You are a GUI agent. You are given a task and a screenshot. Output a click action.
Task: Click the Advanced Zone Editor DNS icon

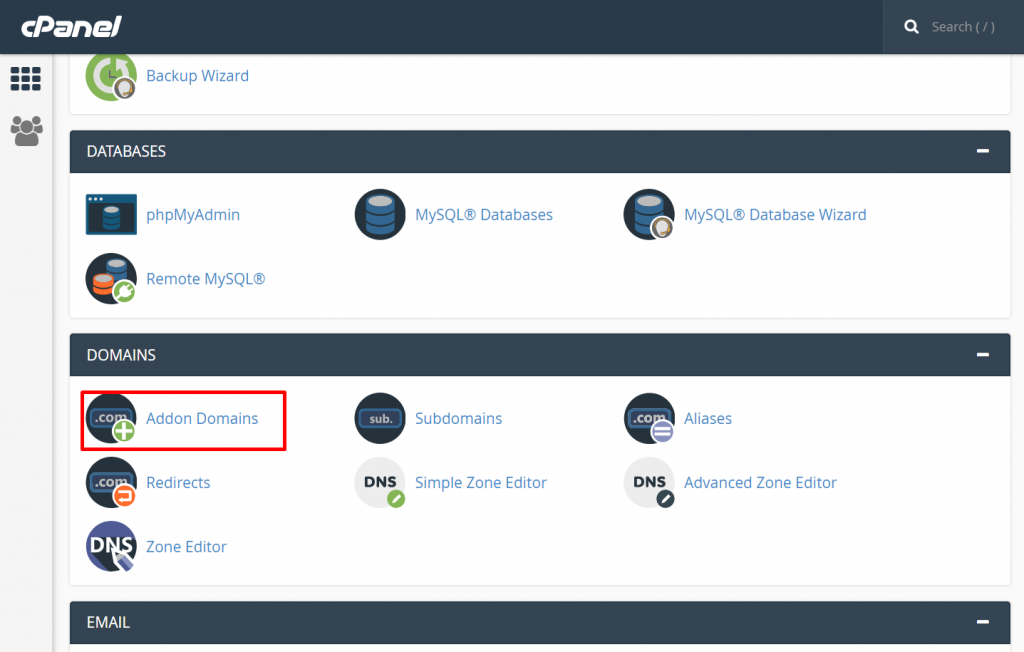649,482
